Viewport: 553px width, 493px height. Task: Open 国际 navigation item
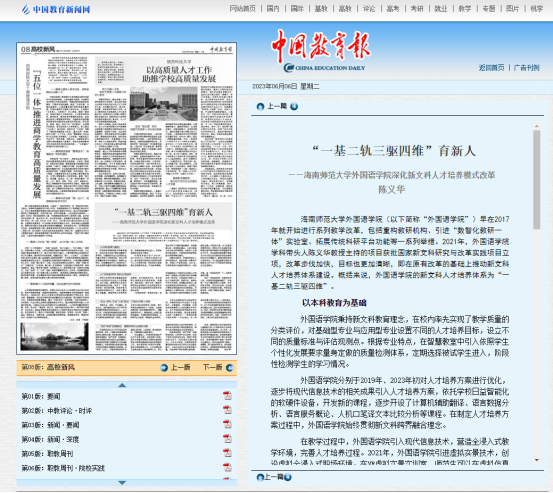[x=297, y=8]
